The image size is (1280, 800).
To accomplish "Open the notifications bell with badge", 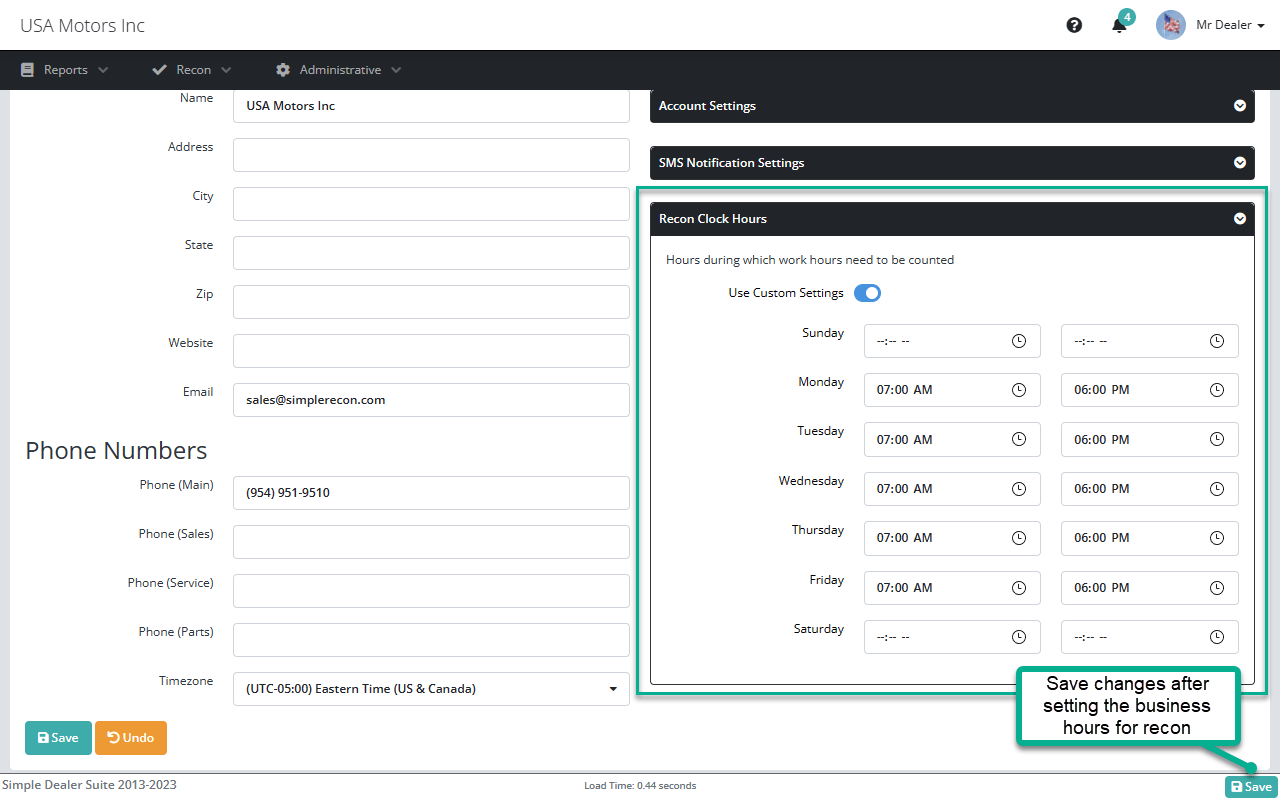I will (x=1119, y=25).
